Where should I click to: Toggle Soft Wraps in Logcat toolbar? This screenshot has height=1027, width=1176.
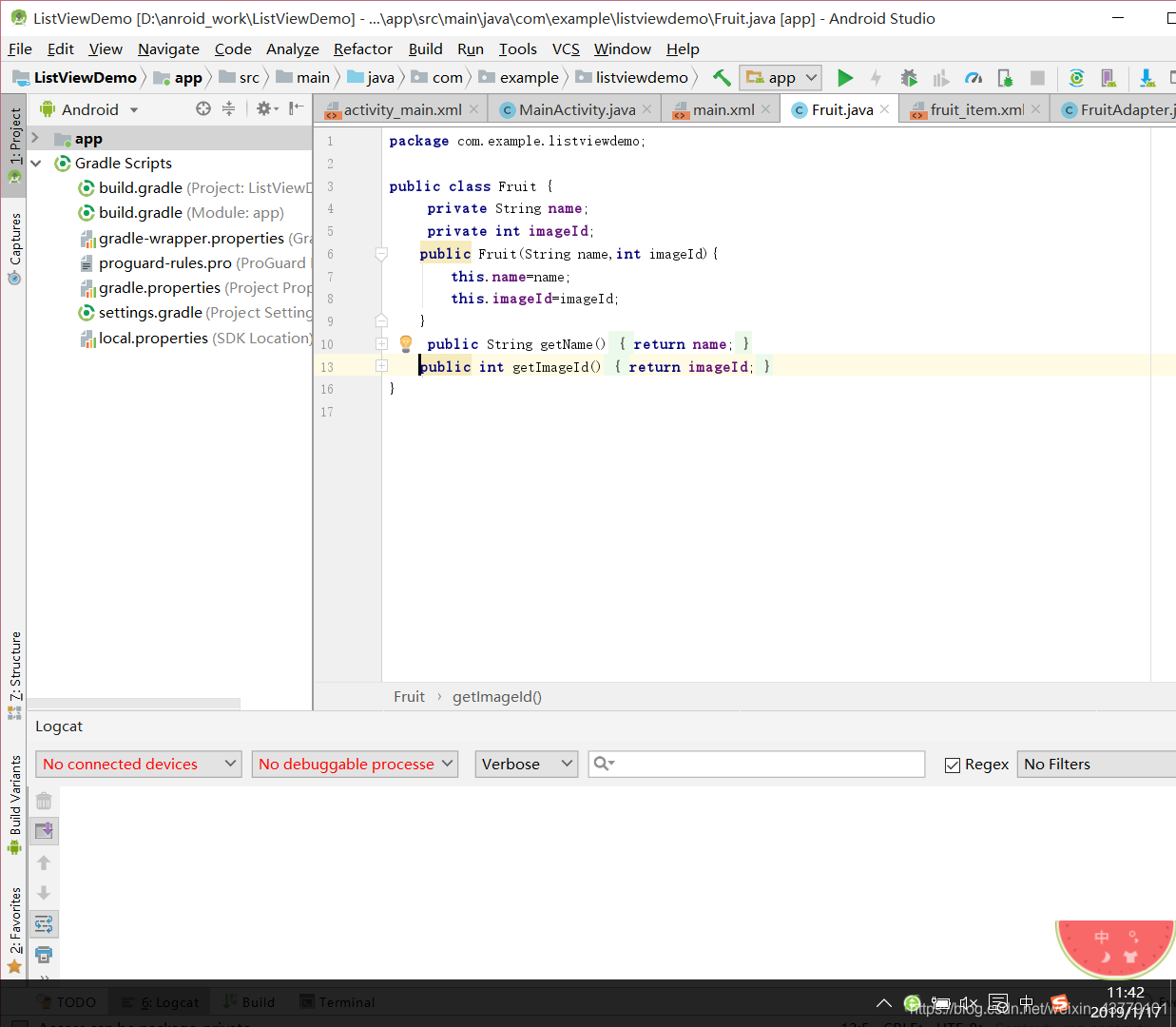44,923
